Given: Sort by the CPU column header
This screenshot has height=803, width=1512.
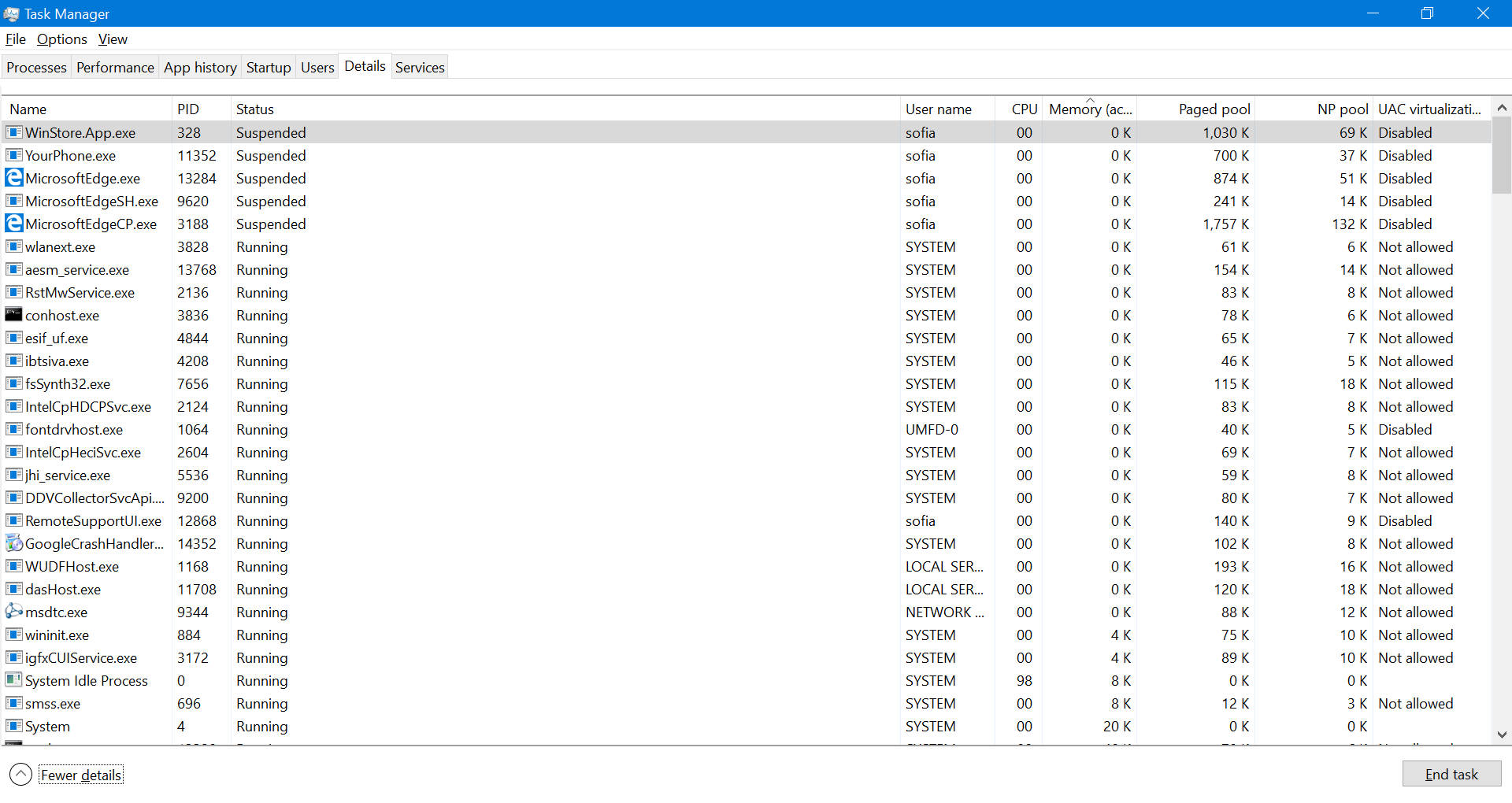Looking at the screenshot, I should point(1019,109).
